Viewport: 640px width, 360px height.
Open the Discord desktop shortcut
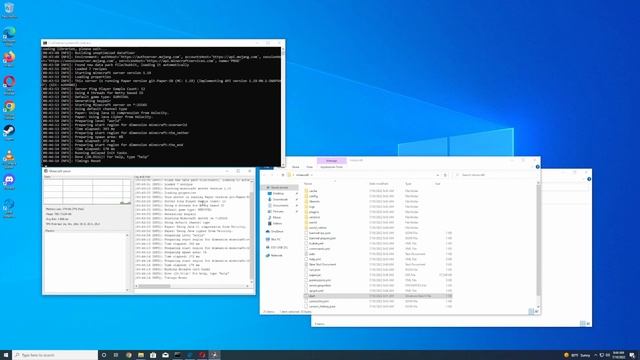click(9, 182)
